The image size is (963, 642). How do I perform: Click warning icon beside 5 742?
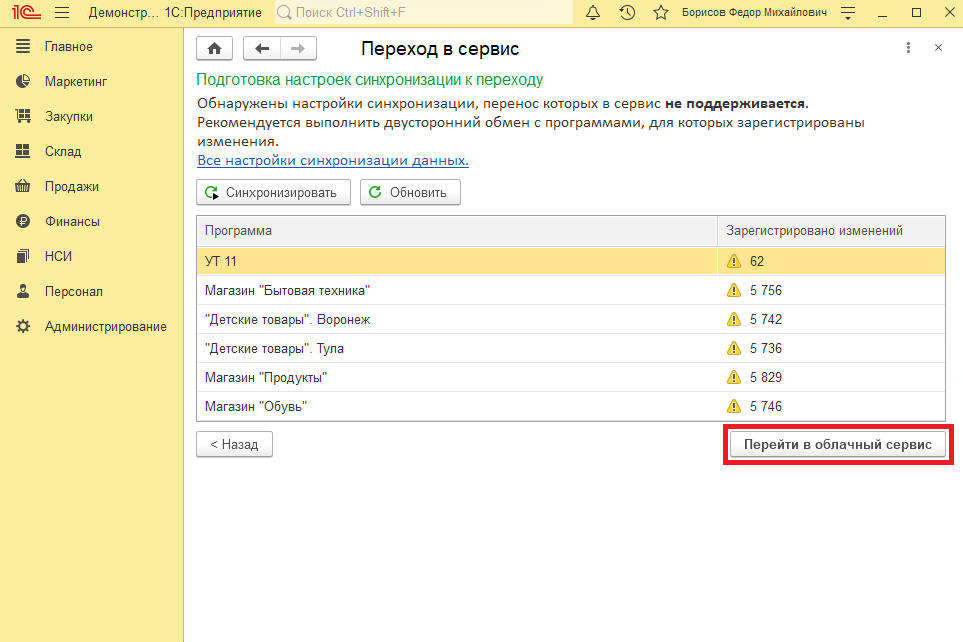pyautogui.click(x=734, y=319)
